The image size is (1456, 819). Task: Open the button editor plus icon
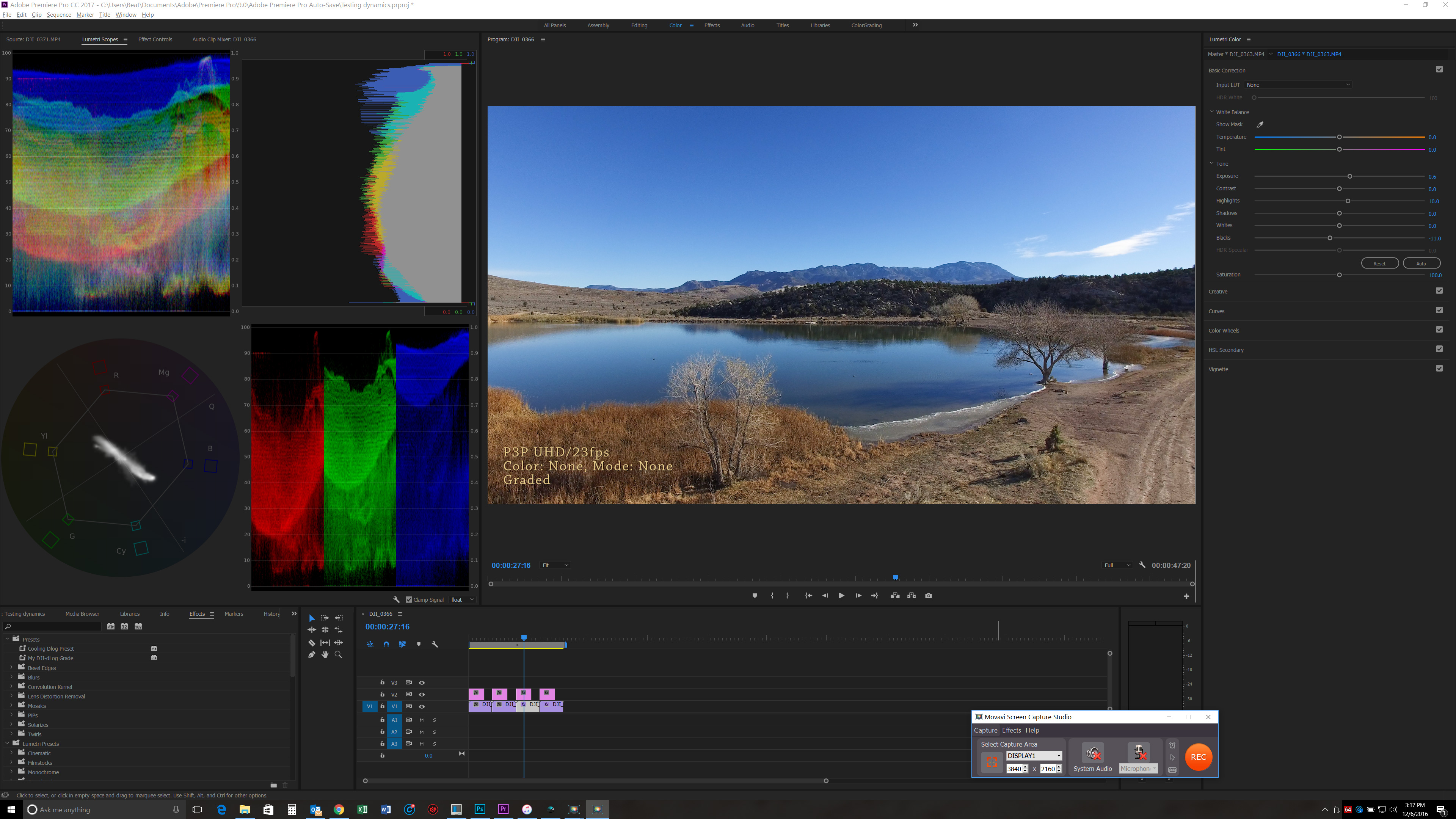click(1186, 596)
